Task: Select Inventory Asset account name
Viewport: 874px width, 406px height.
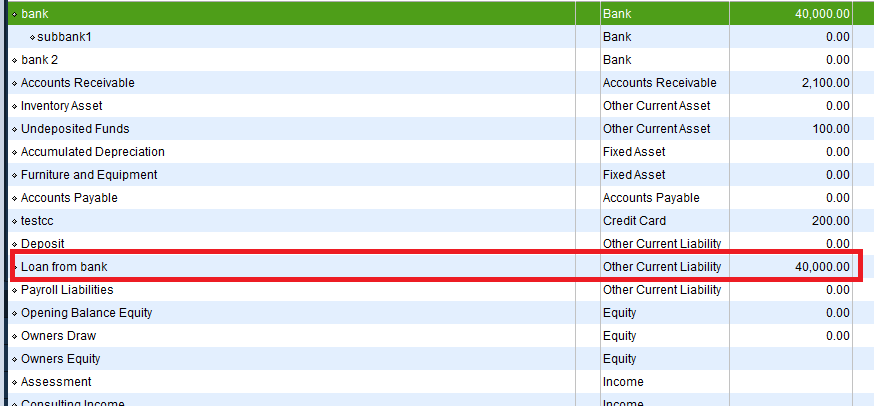Action: [61, 105]
